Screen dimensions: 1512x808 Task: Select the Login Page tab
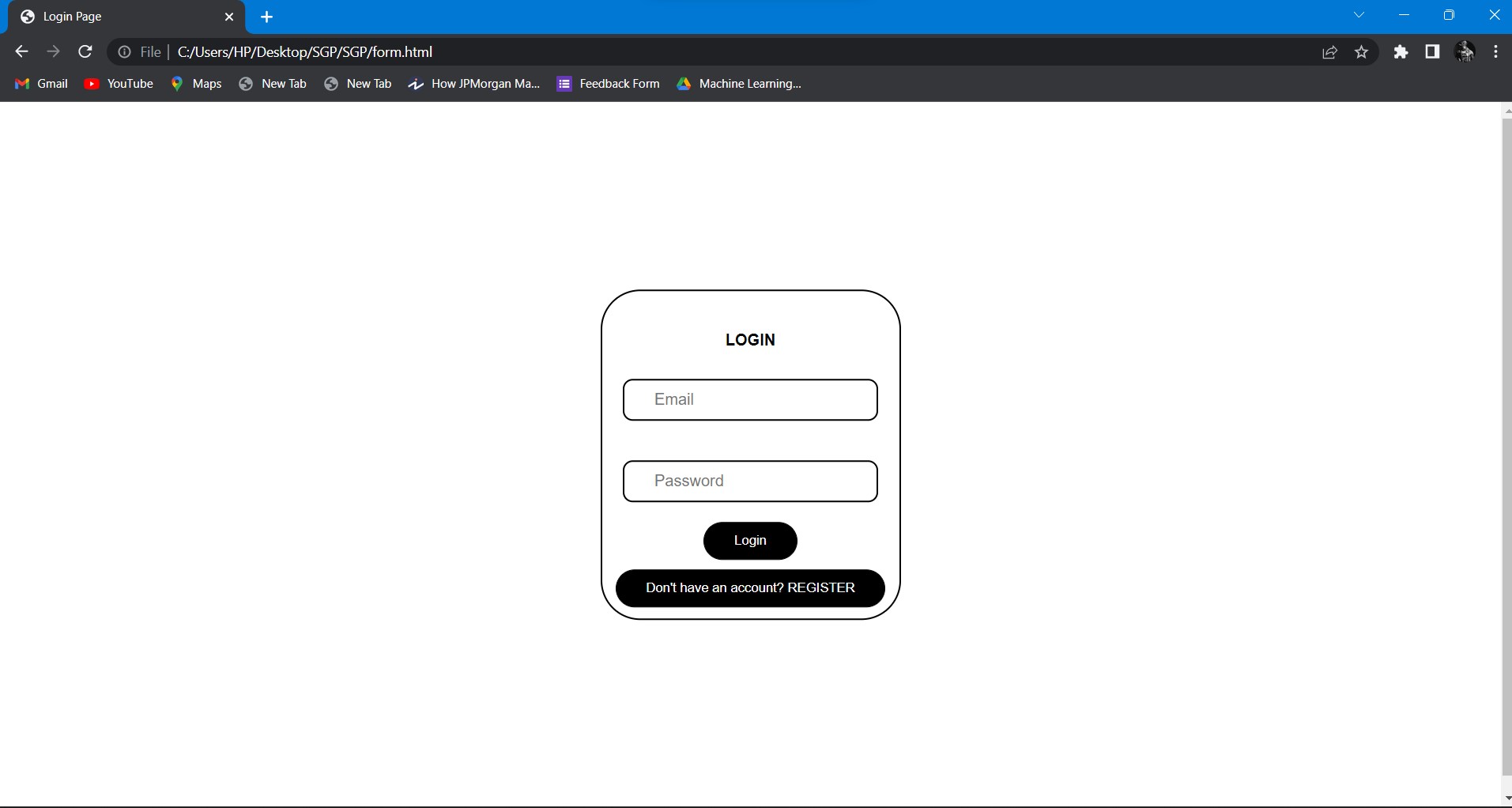click(126, 17)
